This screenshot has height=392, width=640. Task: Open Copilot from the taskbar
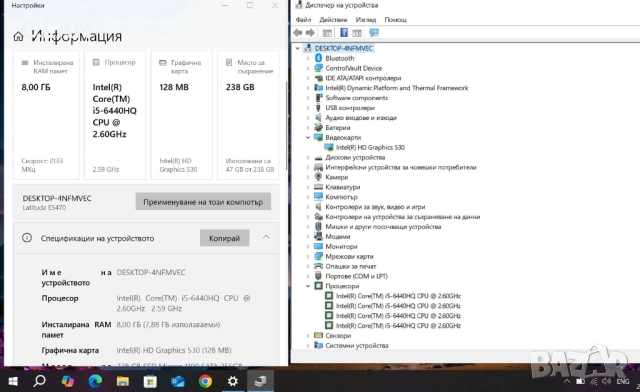pos(67,381)
